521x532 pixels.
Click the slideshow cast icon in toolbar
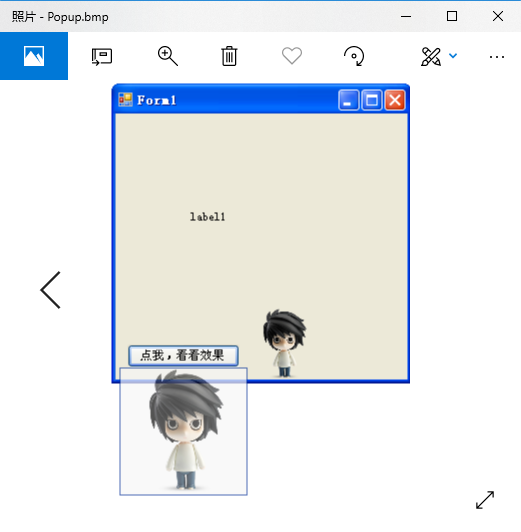click(102, 56)
